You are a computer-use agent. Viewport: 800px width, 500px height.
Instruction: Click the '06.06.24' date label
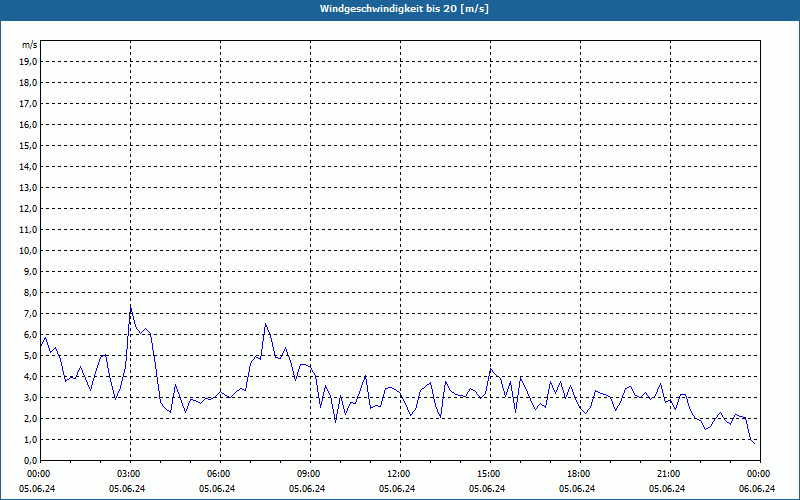coord(757,489)
